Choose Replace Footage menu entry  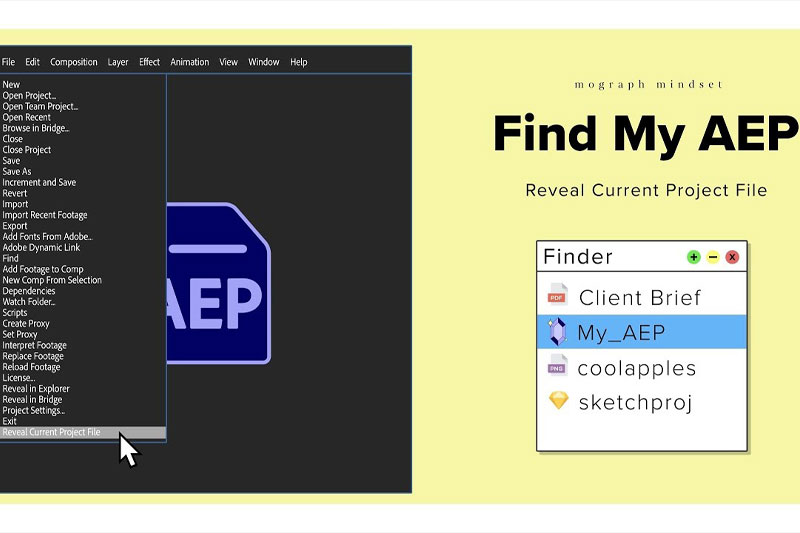pyautogui.click(x=33, y=356)
